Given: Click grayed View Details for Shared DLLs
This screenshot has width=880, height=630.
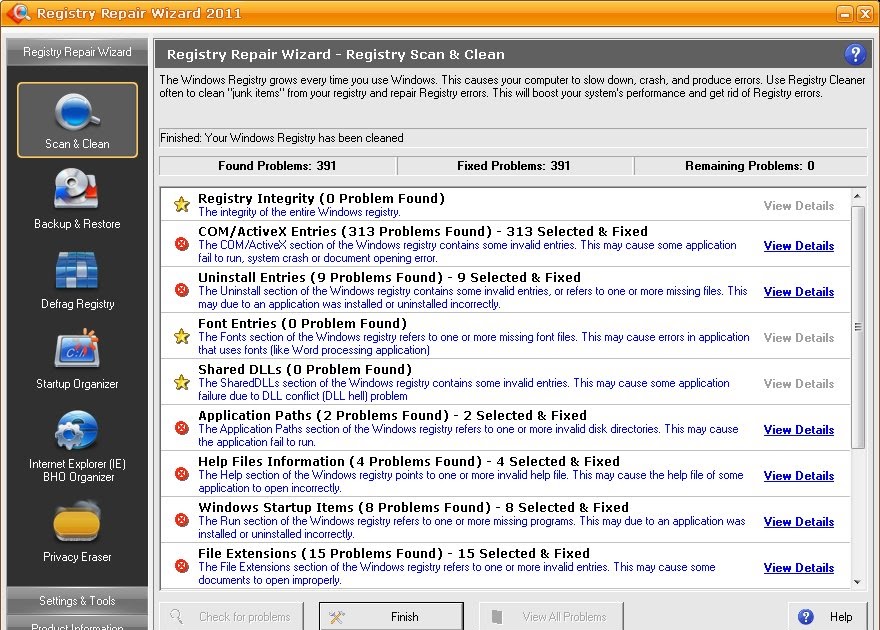Looking at the screenshot, I should click(799, 384).
